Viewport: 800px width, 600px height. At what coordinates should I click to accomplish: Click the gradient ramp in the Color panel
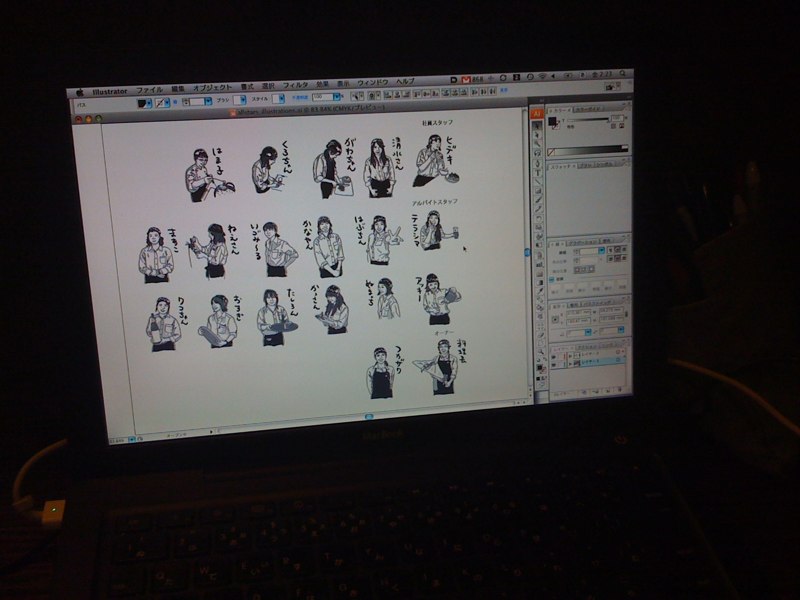click(x=589, y=151)
